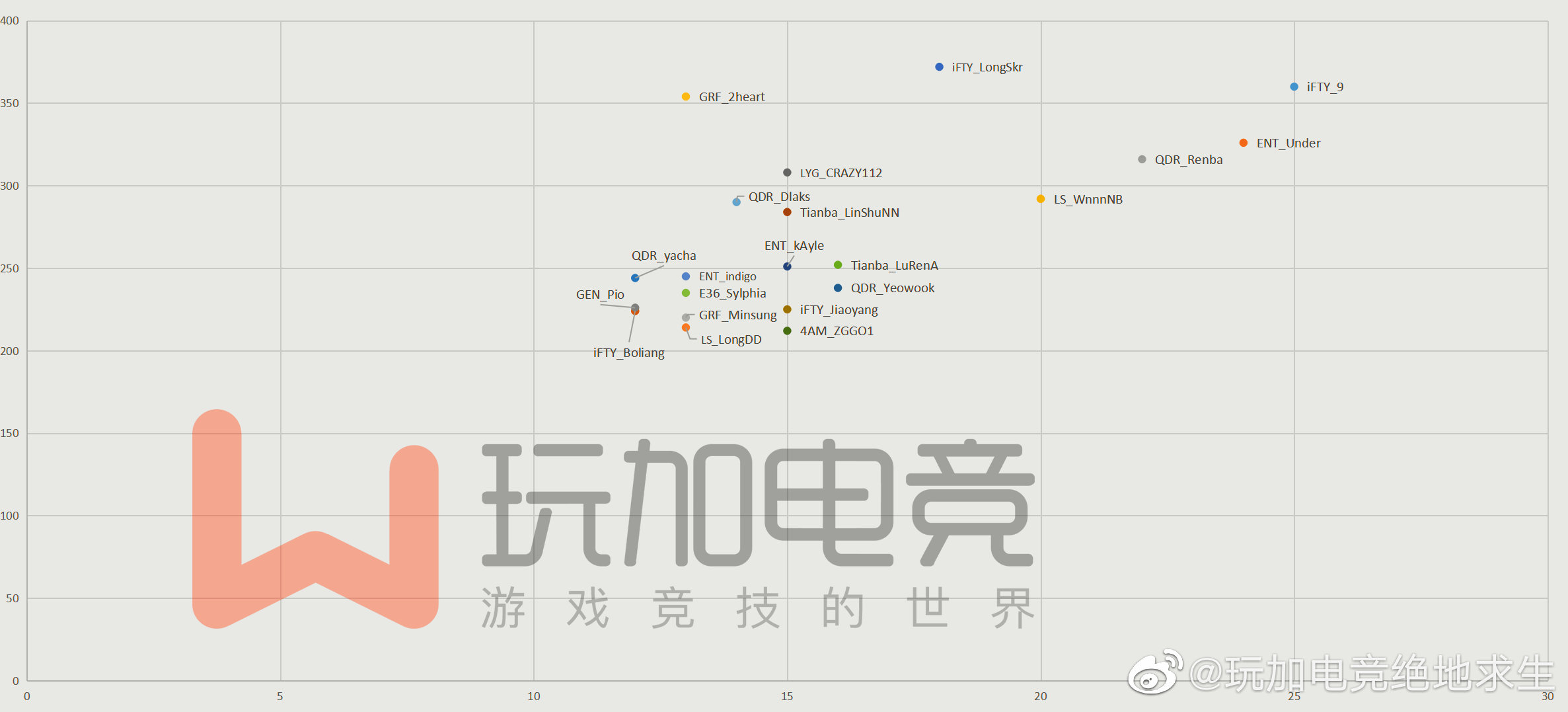The width and height of the screenshot is (1568, 712).
Task: Click the Tianba_LinShuNN label
Action: pyautogui.click(x=850, y=213)
